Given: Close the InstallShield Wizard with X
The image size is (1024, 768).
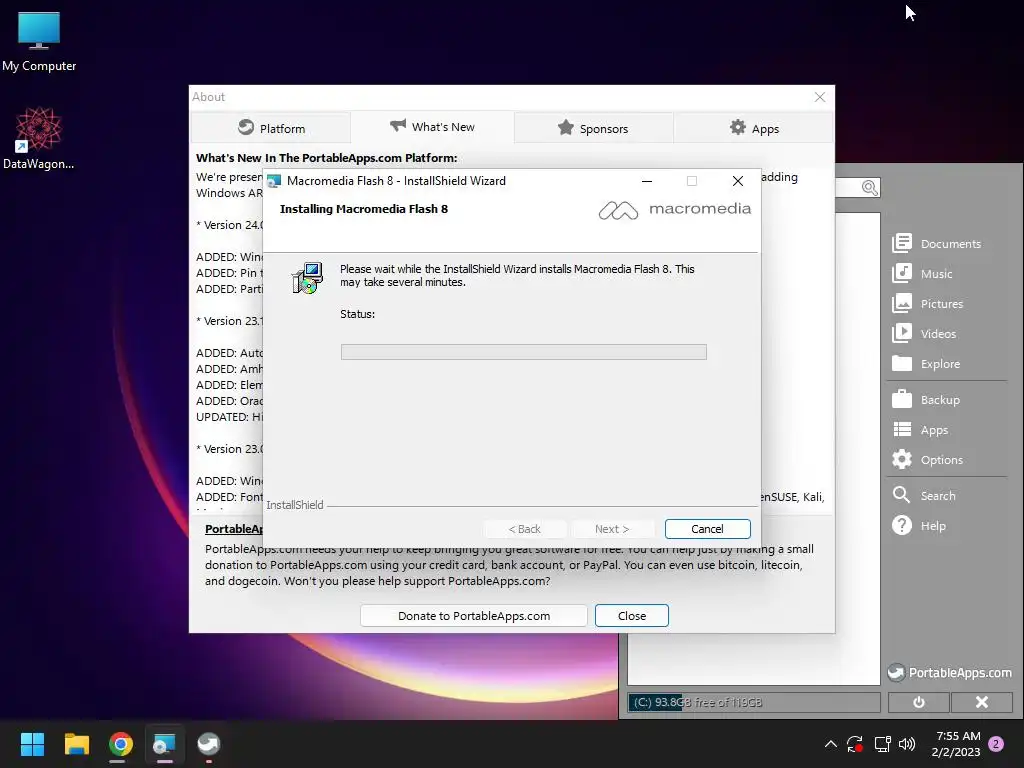Looking at the screenshot, I should click(x=738, y=181).
